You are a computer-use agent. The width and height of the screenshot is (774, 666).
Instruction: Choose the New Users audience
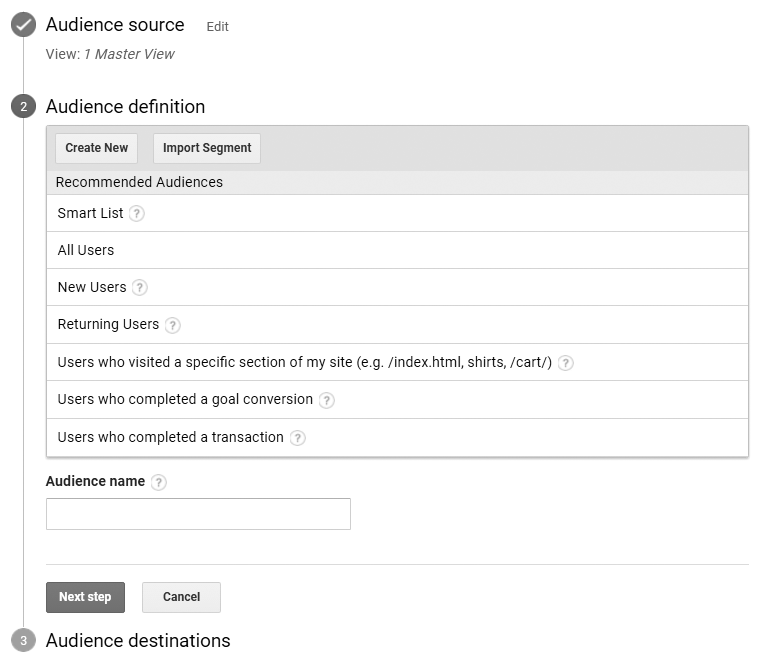coord(397,287)
